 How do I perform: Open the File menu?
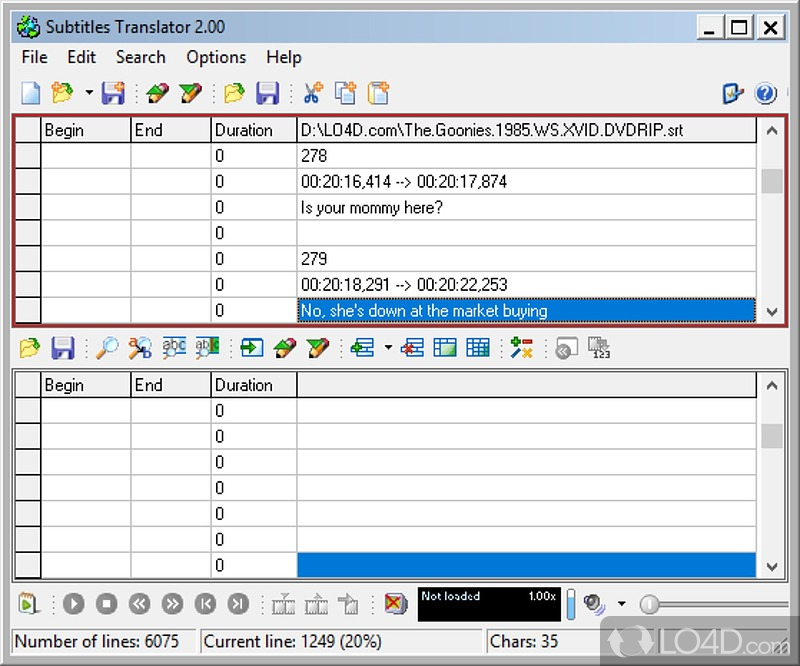click(34, 57)
